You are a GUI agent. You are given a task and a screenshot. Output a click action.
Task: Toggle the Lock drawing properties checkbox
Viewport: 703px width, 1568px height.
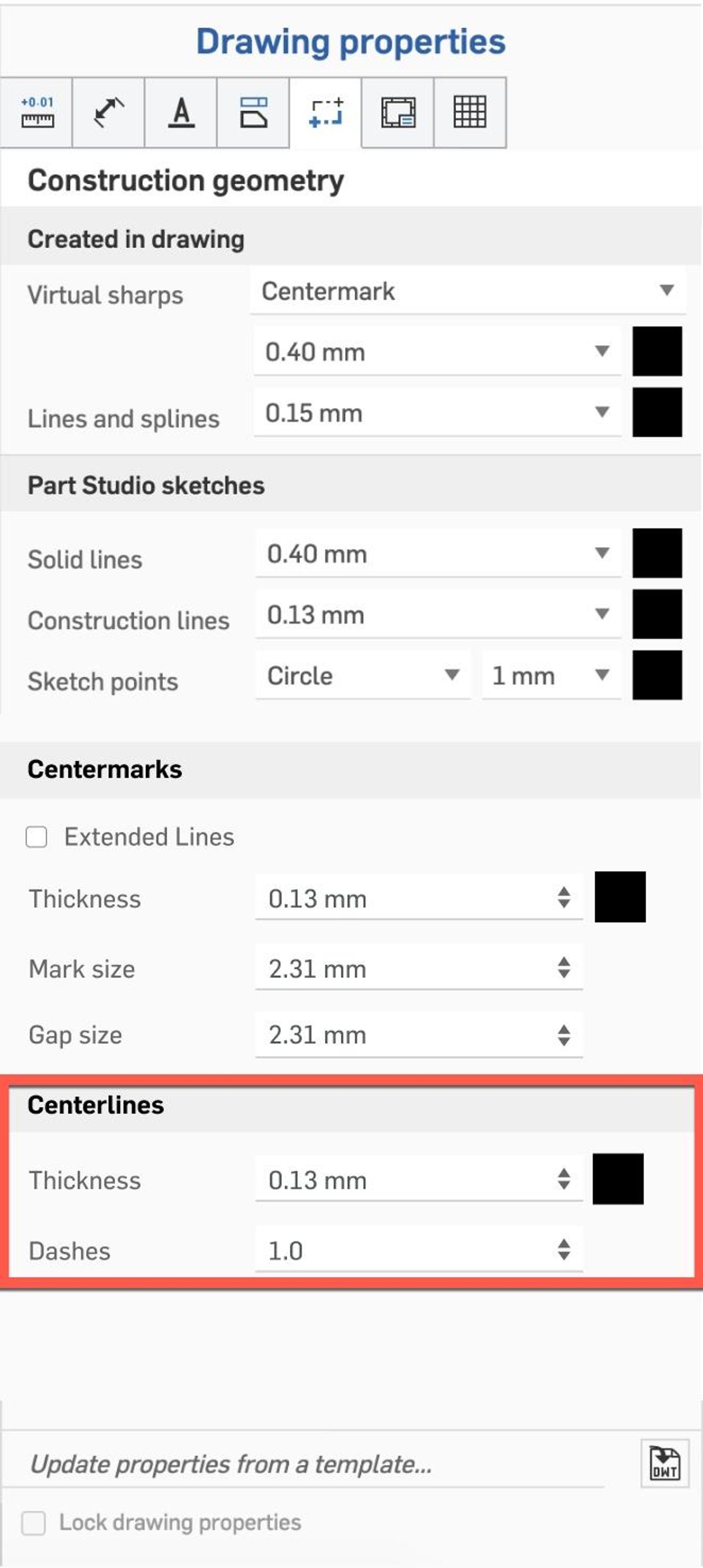coord(33,1523)
